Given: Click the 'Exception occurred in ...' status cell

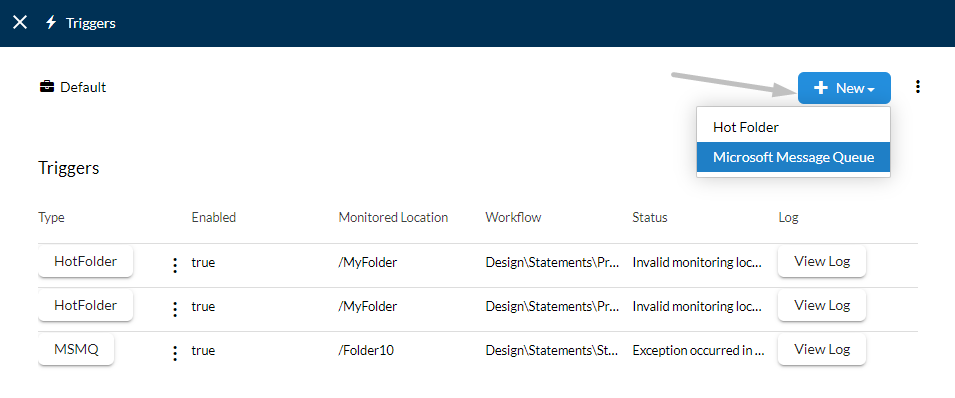Looking at the screenshot, I should [x=698, y=350].
